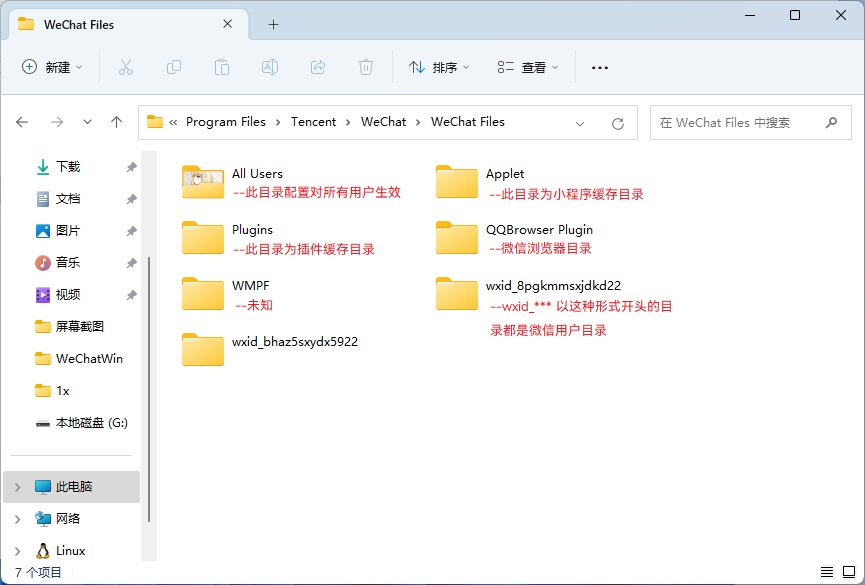865x585 pixels.
Task: Open 音乐 in the sidebar
Action: coord(68,263)
